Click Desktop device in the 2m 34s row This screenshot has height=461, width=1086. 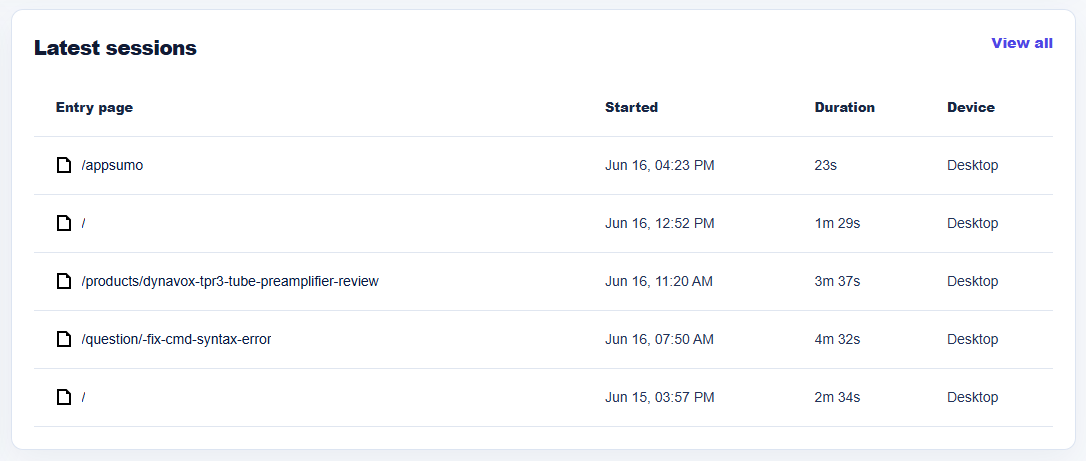(x=972, y=398)
